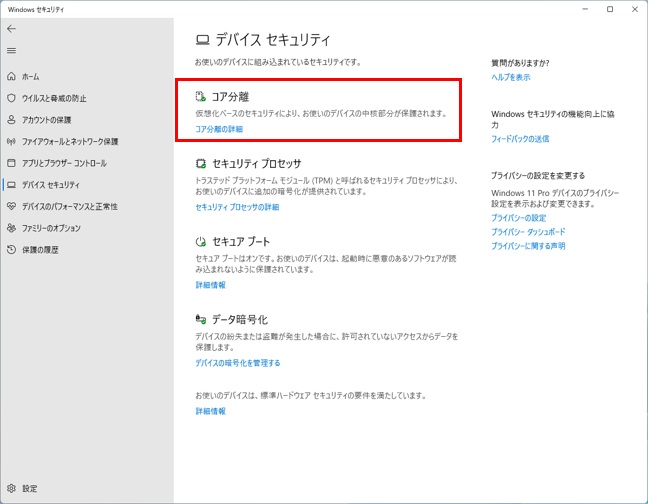Viewport: 648px width, 504px height.
Task: Select デバイス セキュリティ in the sidebar
Action: (x=51, y=185)
